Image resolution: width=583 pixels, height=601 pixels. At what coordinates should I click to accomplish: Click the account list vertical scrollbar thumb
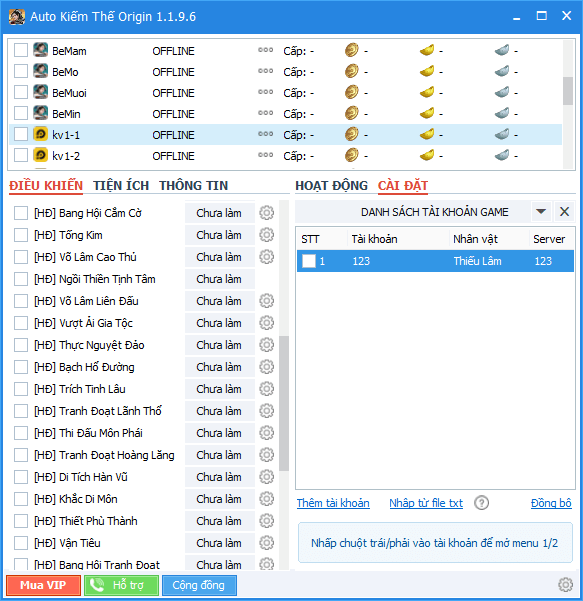(568, 90)
